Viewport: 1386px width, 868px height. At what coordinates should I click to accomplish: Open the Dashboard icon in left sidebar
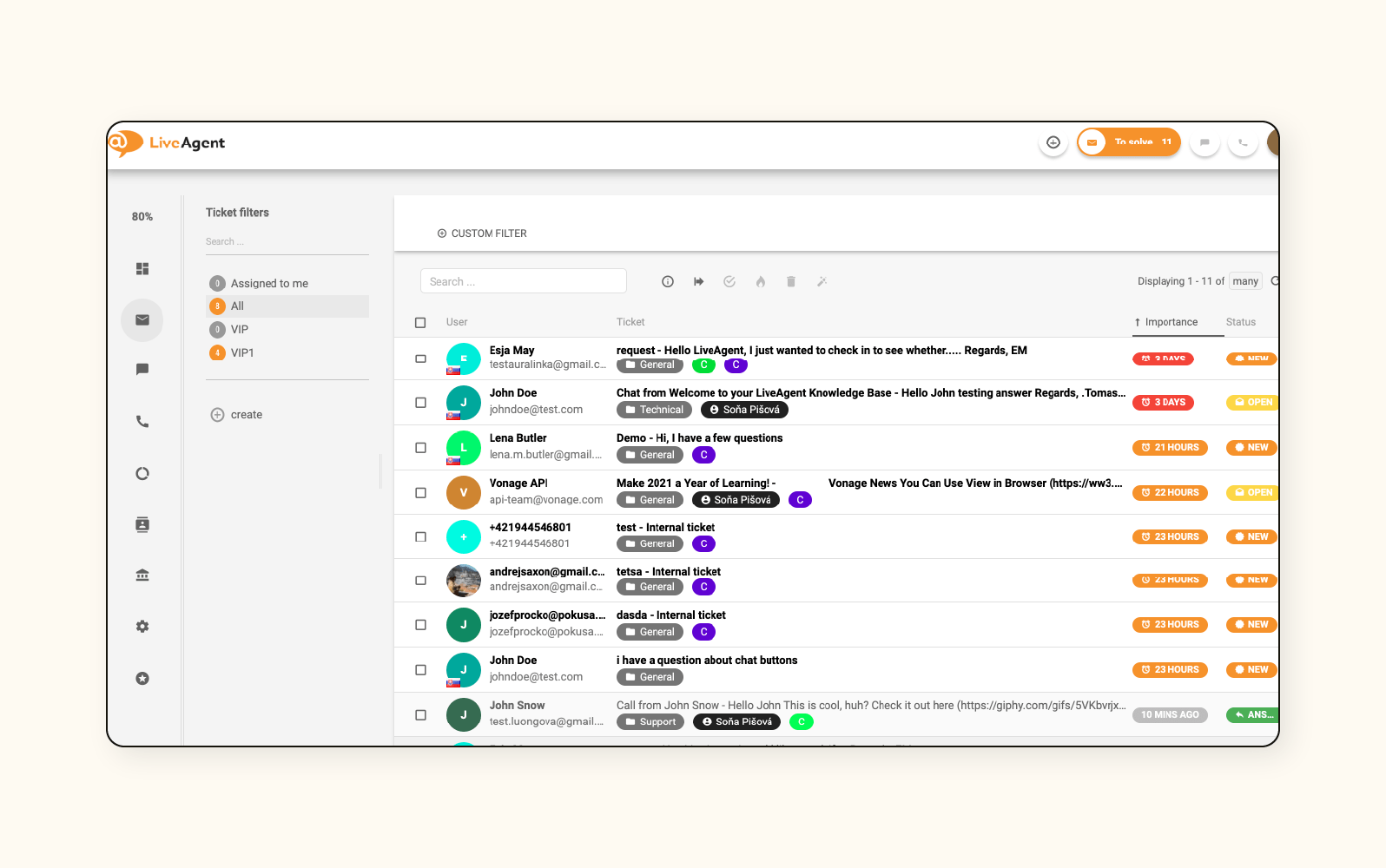142,269
